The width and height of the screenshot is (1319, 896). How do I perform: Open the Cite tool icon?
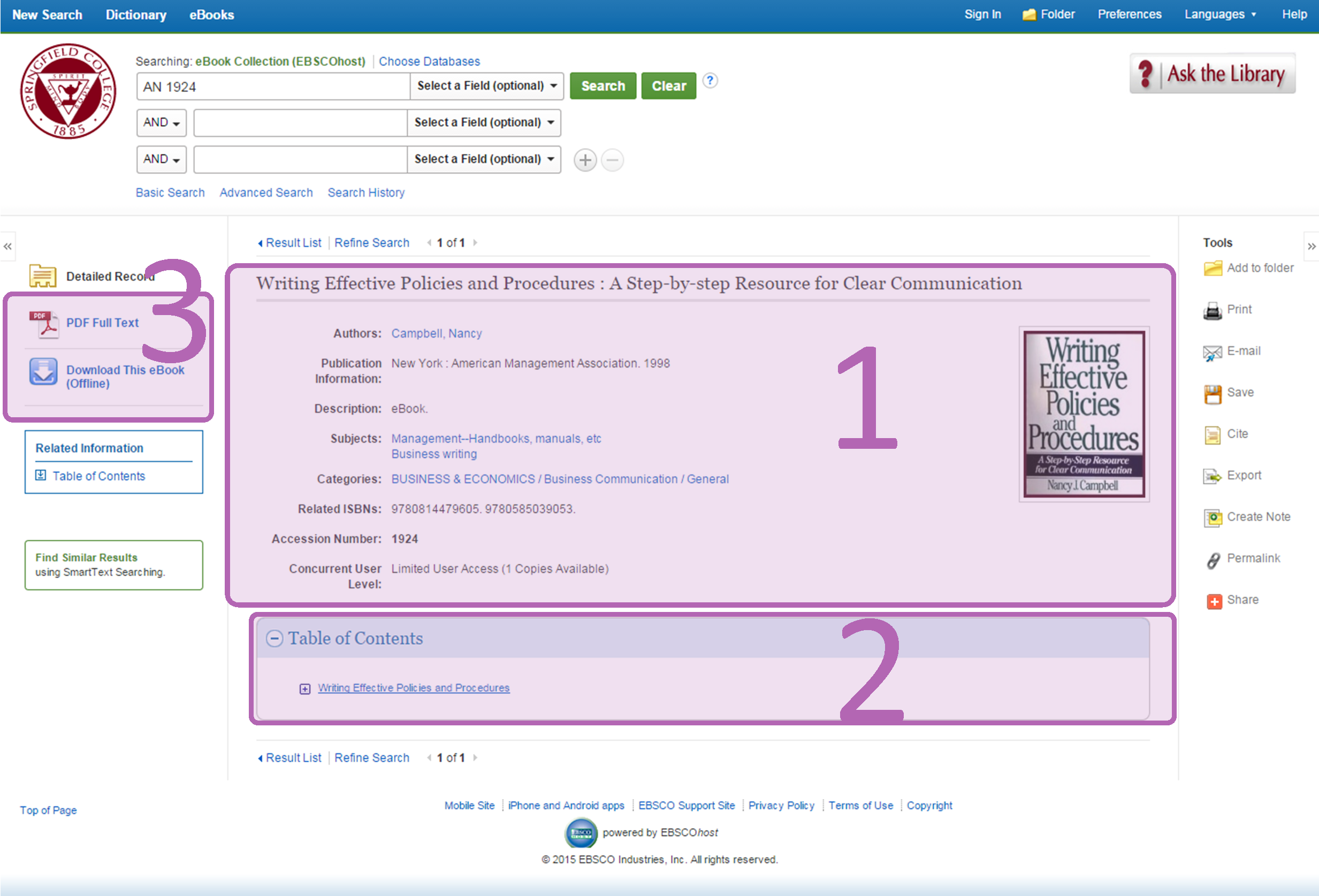point(1213,435)
